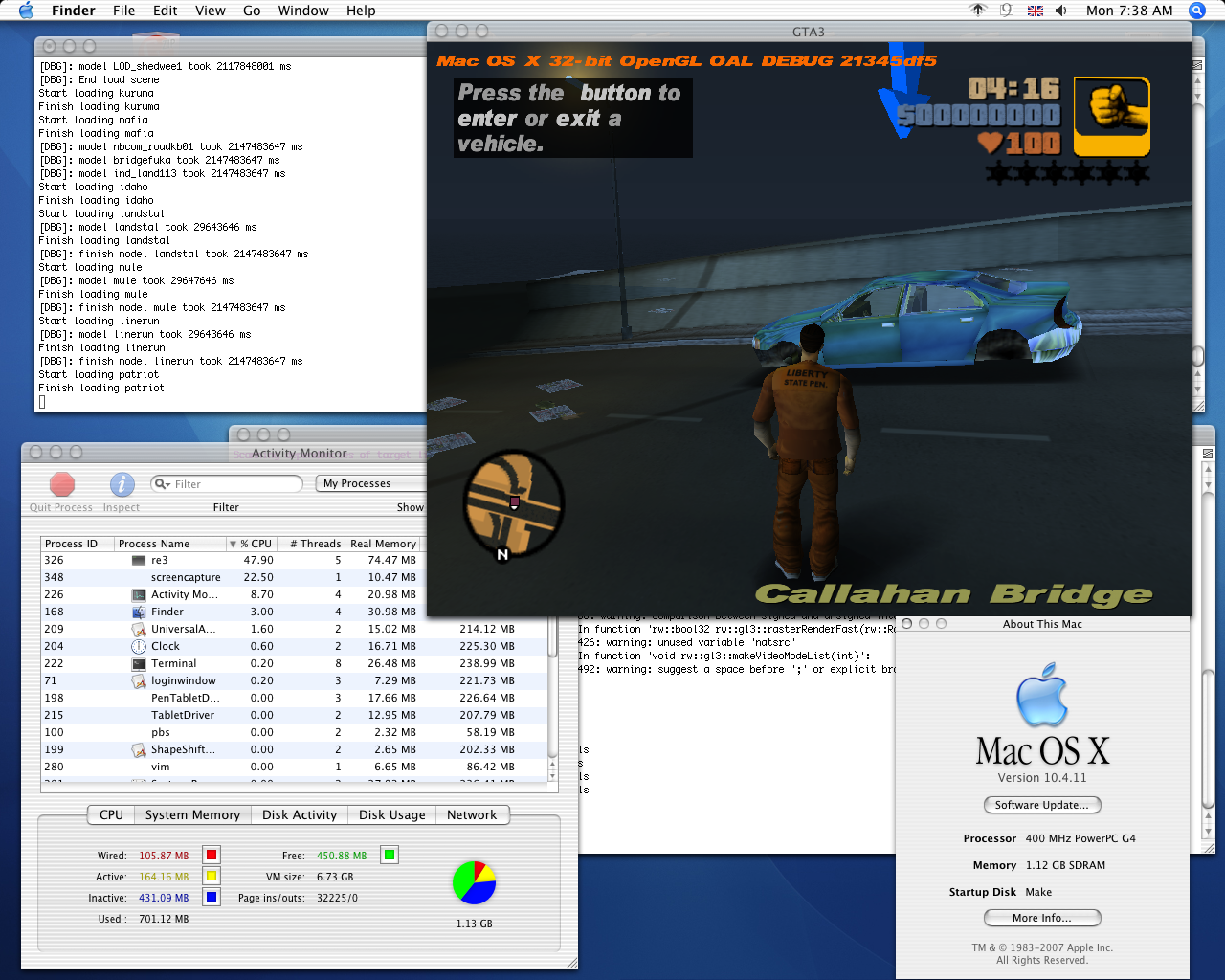Click the Terminal process icon in the list
Viewport: 1225px width, 980px height.
[x=139, y=664]
